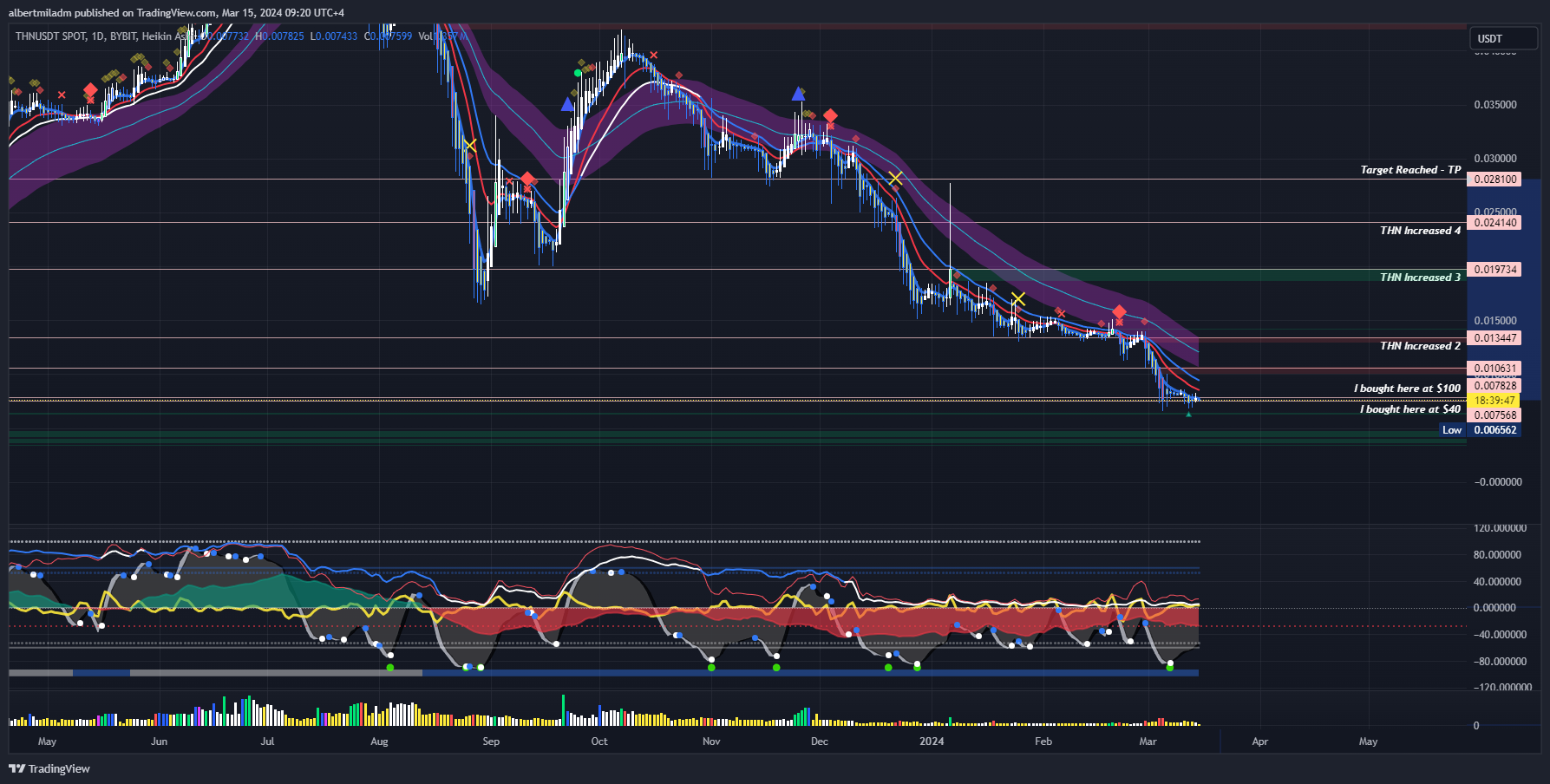
Task: Click the 0.024140 price tag
Action: [1494, 223]
